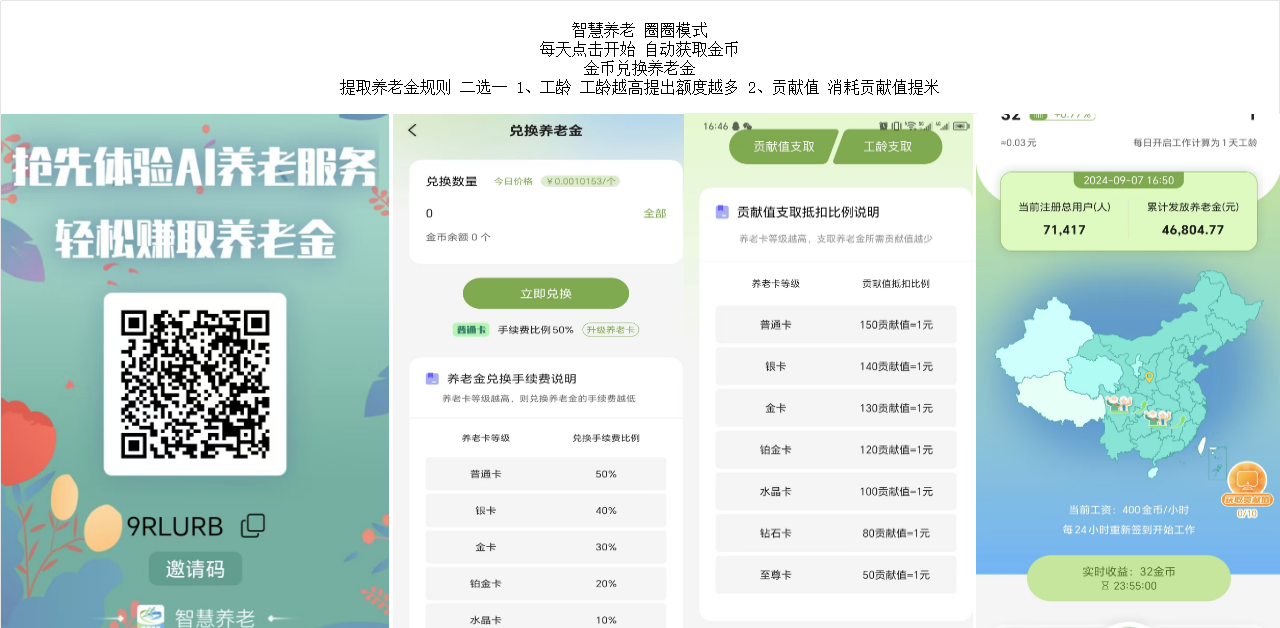Click the 120贡献值=1元 cell
The height and width of the screenshot is (628, 1280).
coord(896,450)
